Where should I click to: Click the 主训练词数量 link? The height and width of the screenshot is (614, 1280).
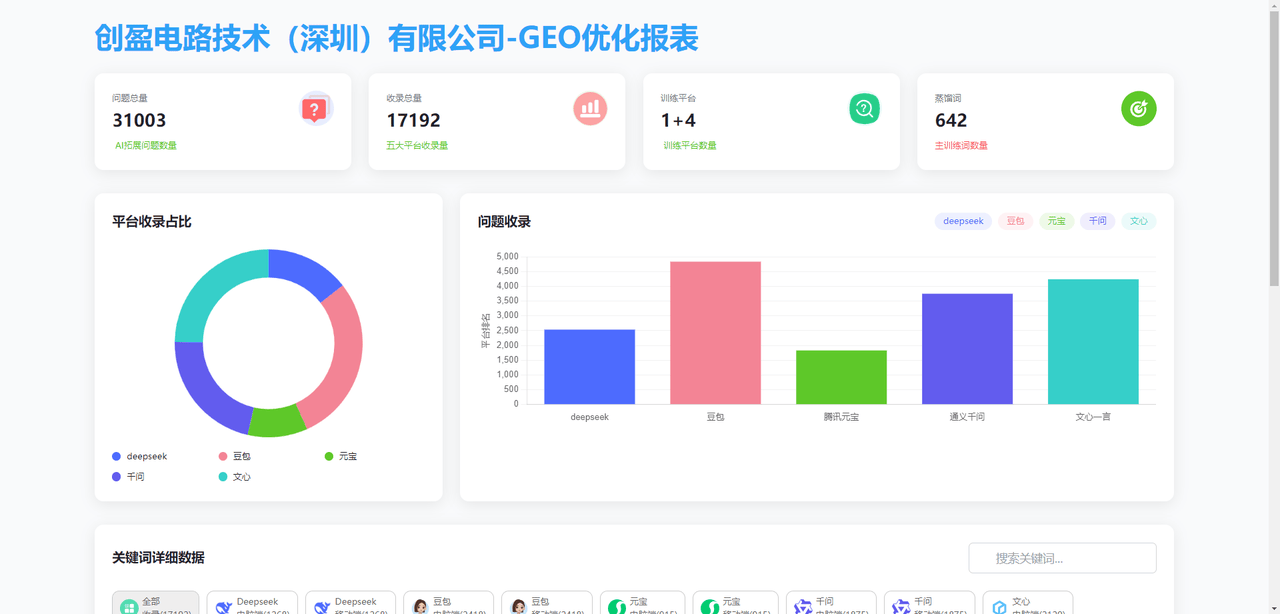tap(961, 147)
